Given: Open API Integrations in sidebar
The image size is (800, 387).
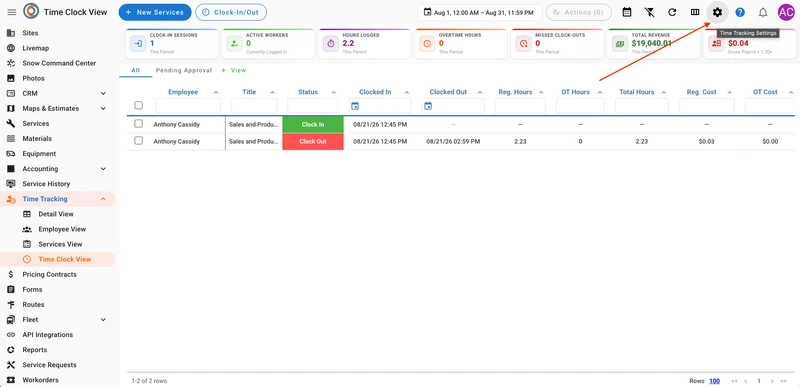Looking at the screenshot, I should click(x=47, y=334).
